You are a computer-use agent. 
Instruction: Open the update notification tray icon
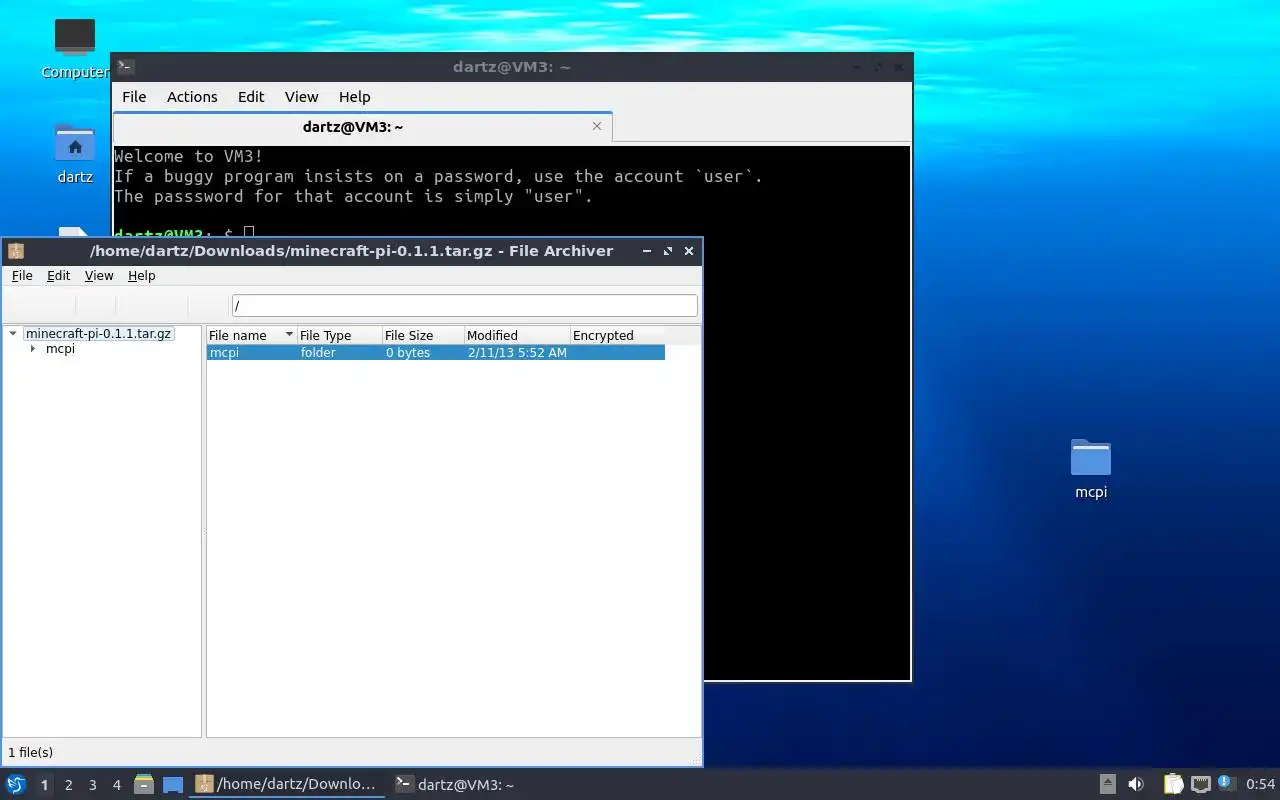point(1226,784)
